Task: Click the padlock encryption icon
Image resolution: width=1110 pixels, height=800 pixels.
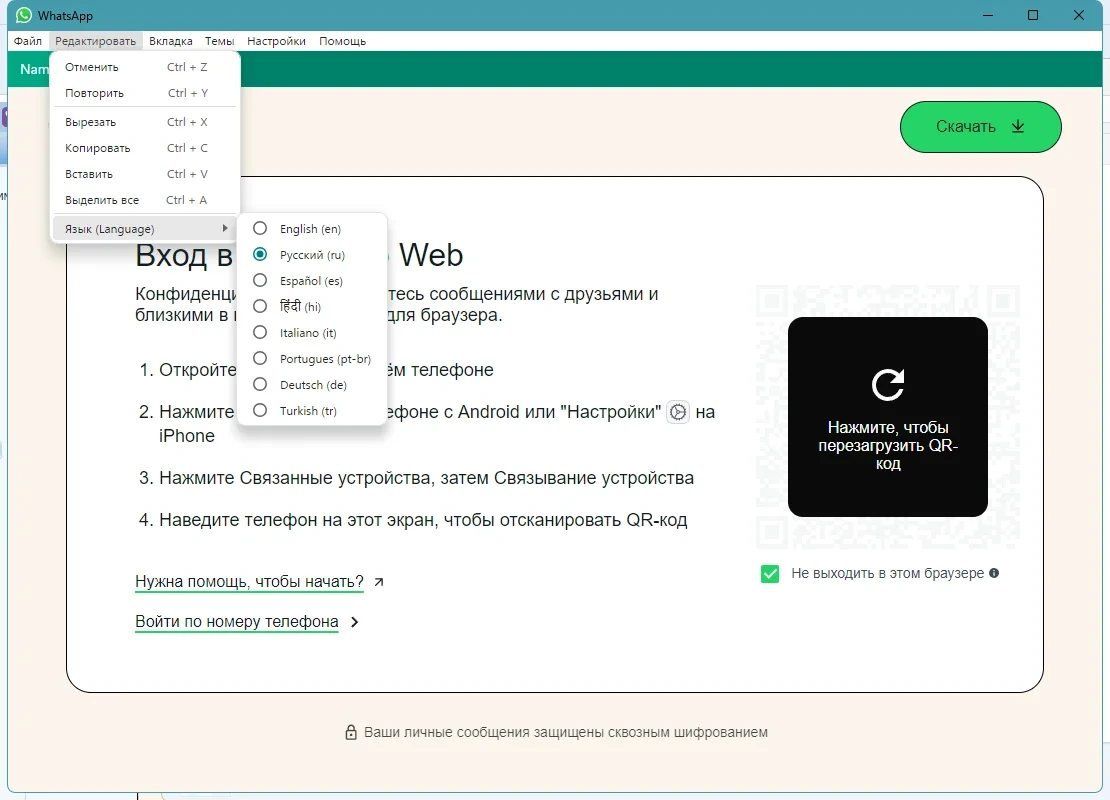Action: tap(350, 732)
